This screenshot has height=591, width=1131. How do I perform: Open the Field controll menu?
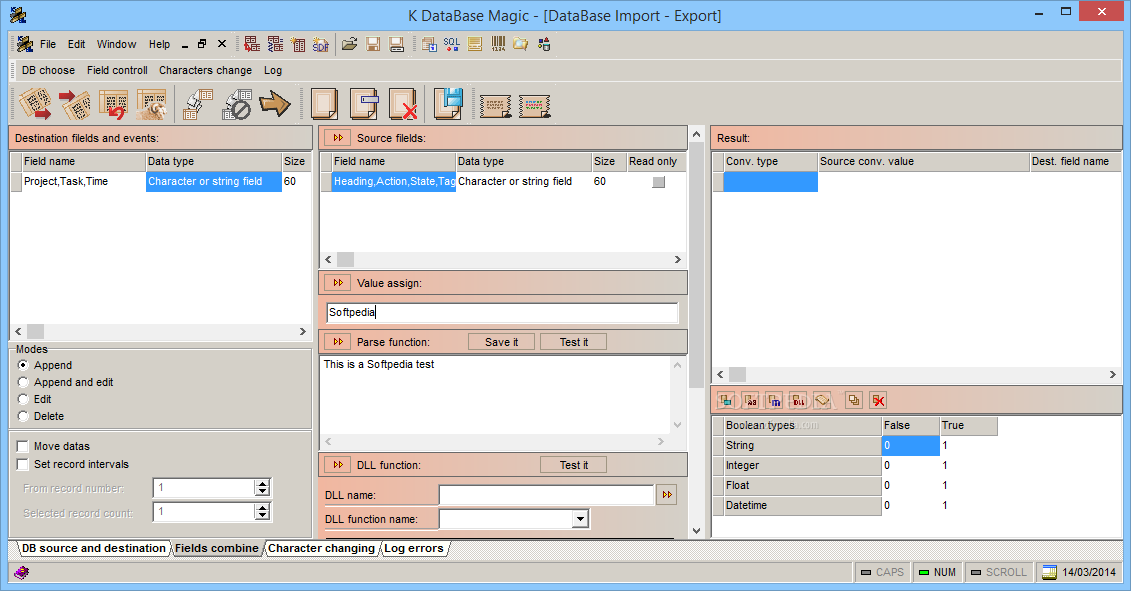117,70
